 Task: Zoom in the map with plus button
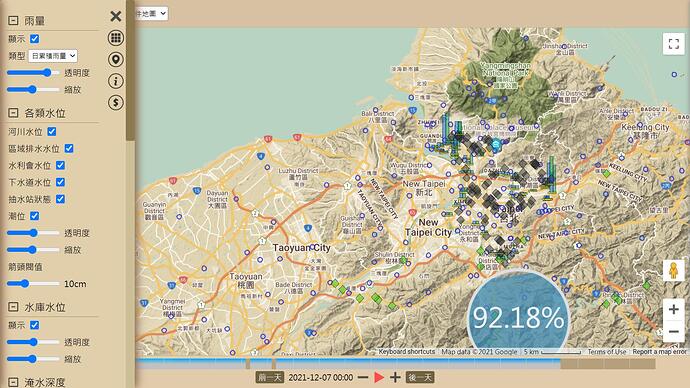(x=673, y=309)
